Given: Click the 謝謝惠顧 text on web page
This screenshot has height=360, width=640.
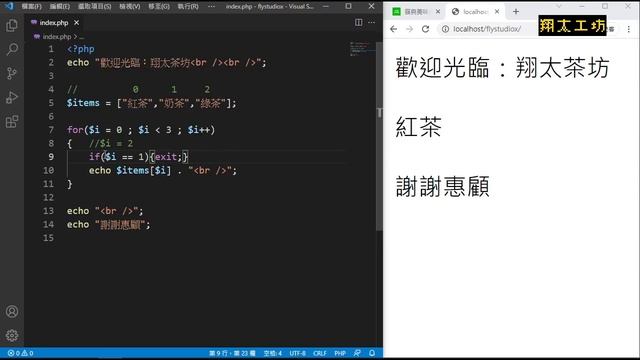Looking at the screenshot, I should [x=442, y=187].
